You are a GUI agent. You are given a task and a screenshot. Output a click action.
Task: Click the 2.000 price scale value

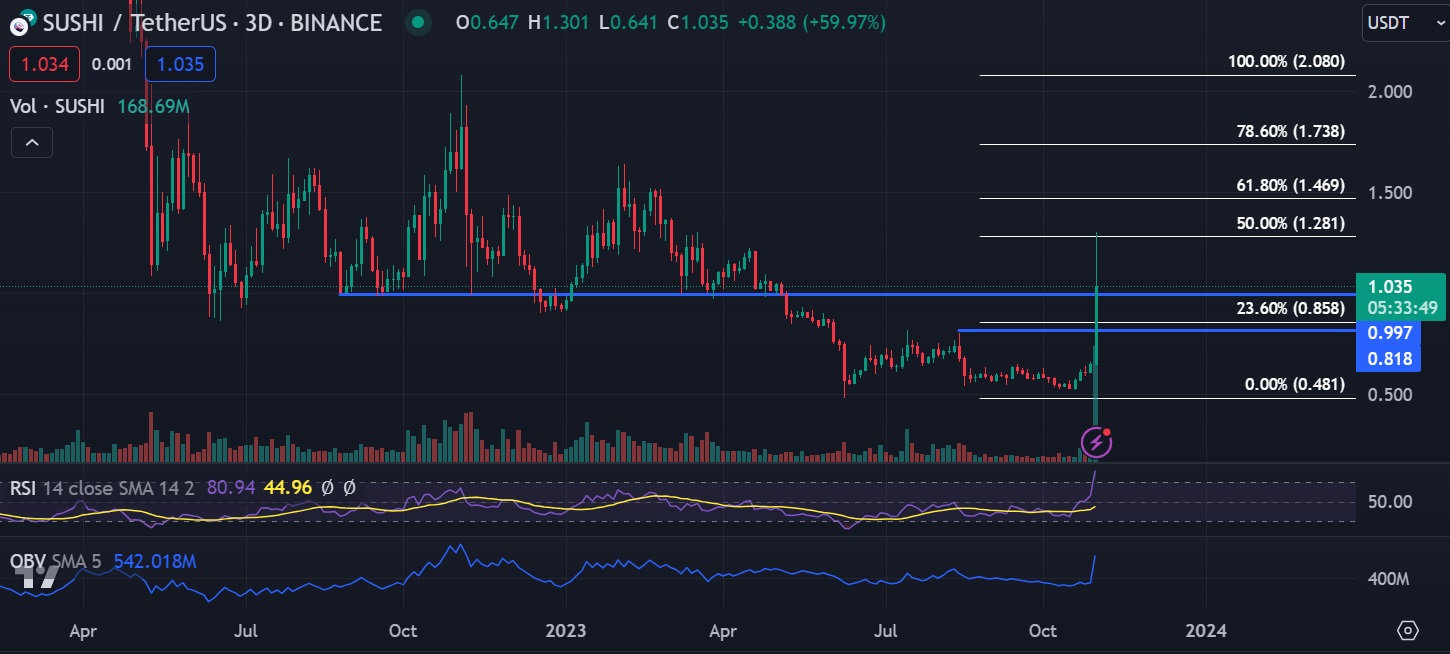1388,91
